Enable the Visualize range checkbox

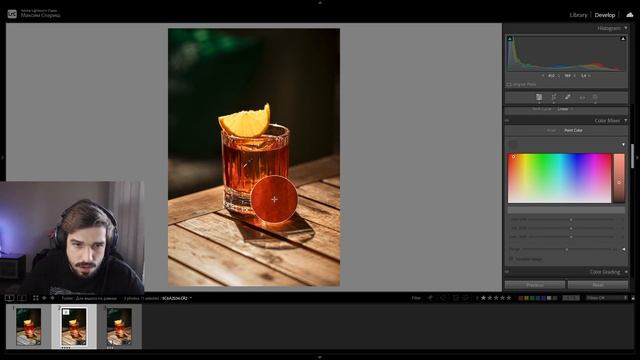click(511, 259)
